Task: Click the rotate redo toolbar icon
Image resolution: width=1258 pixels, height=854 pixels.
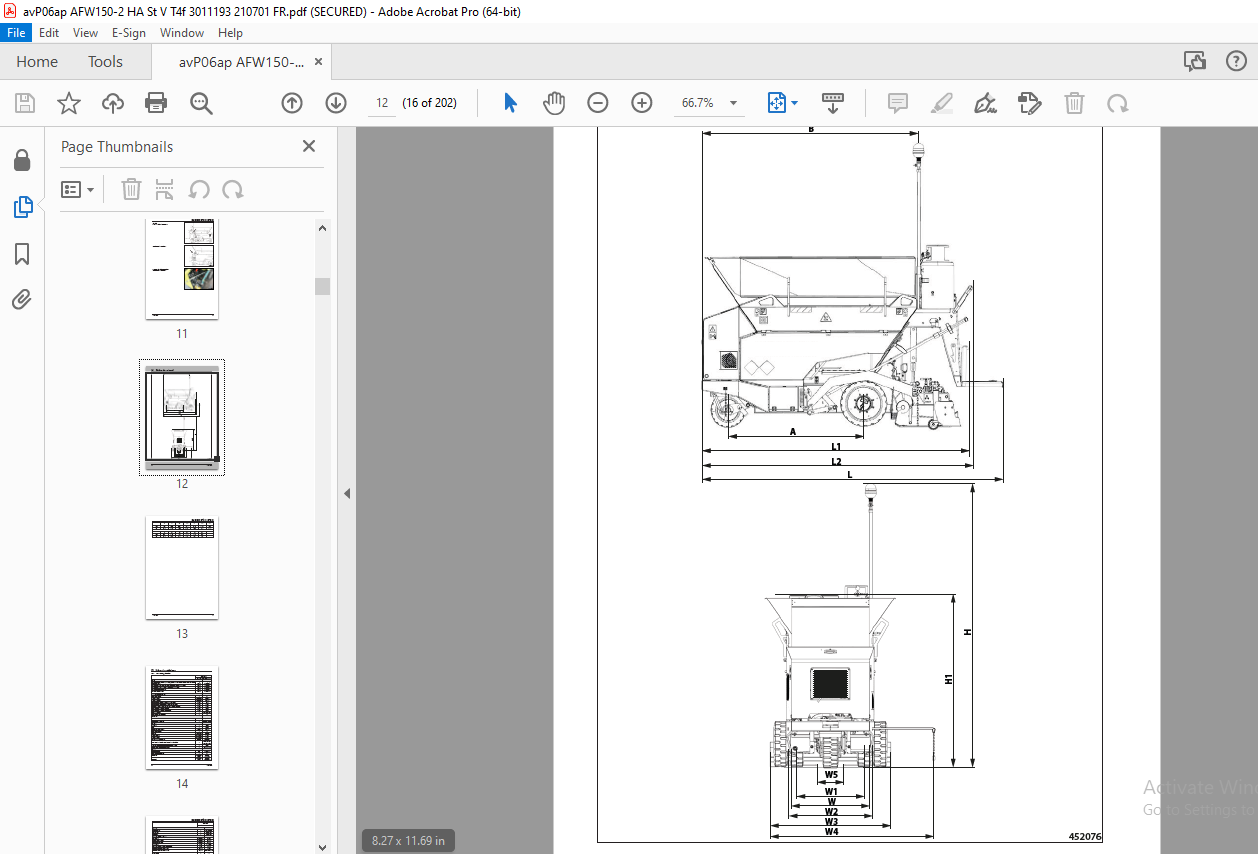Action: [1118, 103]
